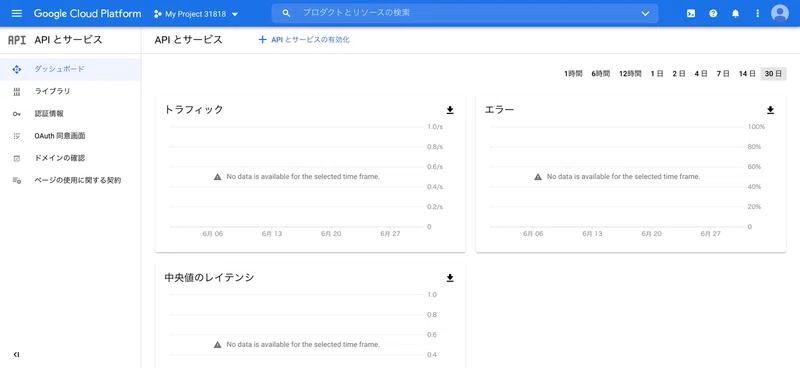This screenshot has height=368, width=800.
Task: Select ダッシュボード in the sidebar
Action: click(70, 69)
